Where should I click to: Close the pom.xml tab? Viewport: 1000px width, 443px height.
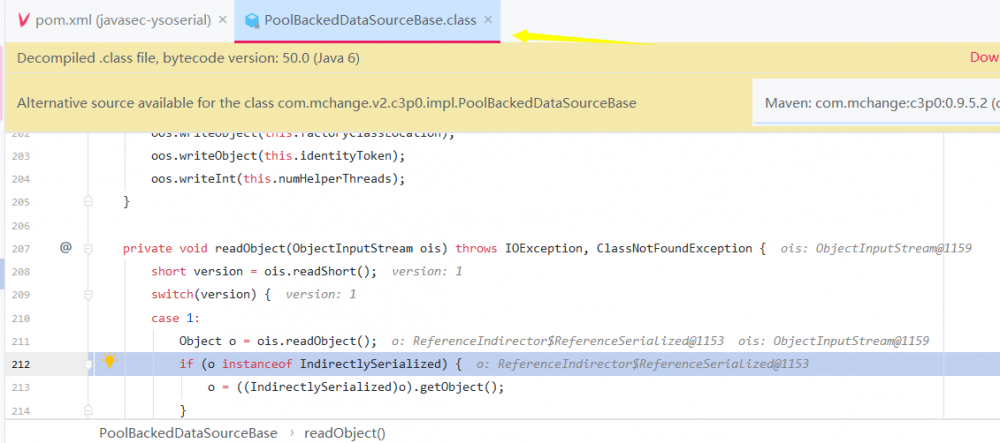pyautogui.click(x=223, y=20)
